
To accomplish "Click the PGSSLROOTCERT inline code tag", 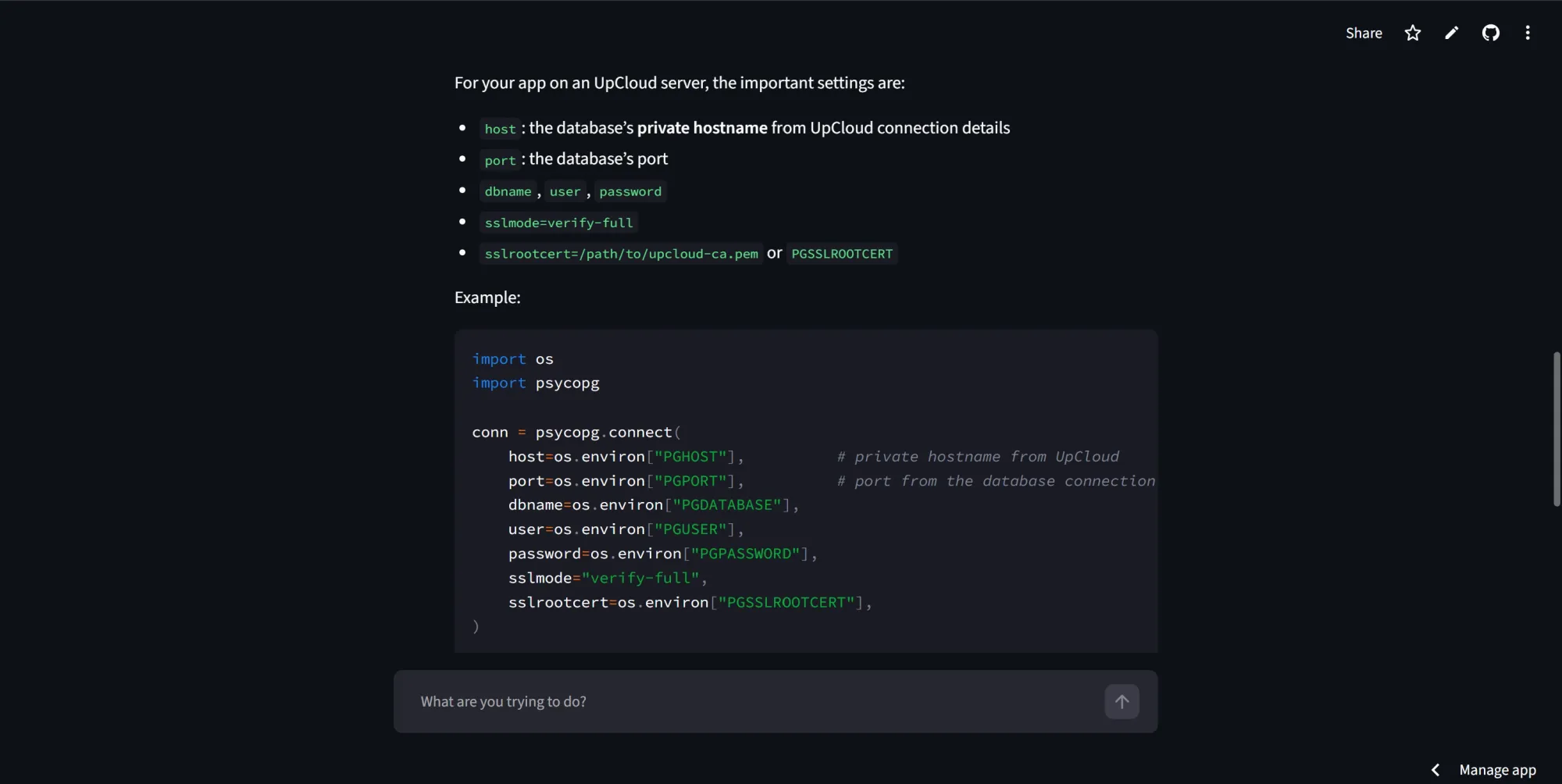I will tap(842, 254).
